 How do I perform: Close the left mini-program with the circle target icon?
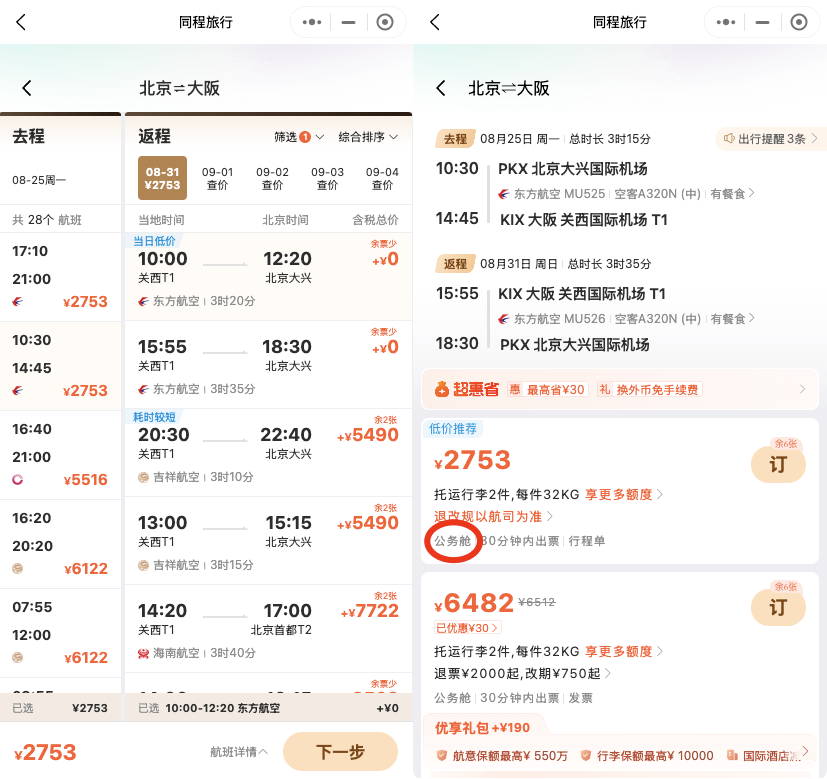pos(385,22)
